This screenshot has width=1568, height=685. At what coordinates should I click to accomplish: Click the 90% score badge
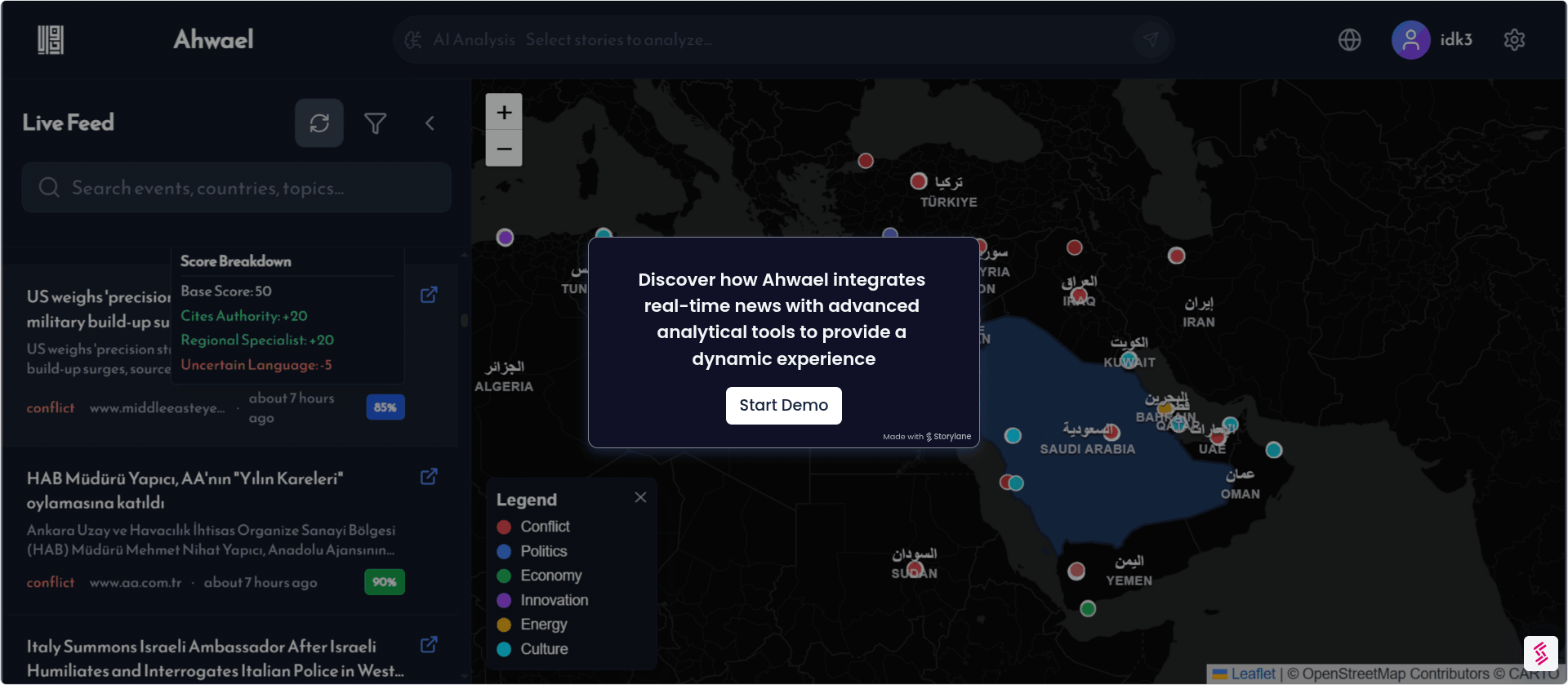[x=385, y=582]
